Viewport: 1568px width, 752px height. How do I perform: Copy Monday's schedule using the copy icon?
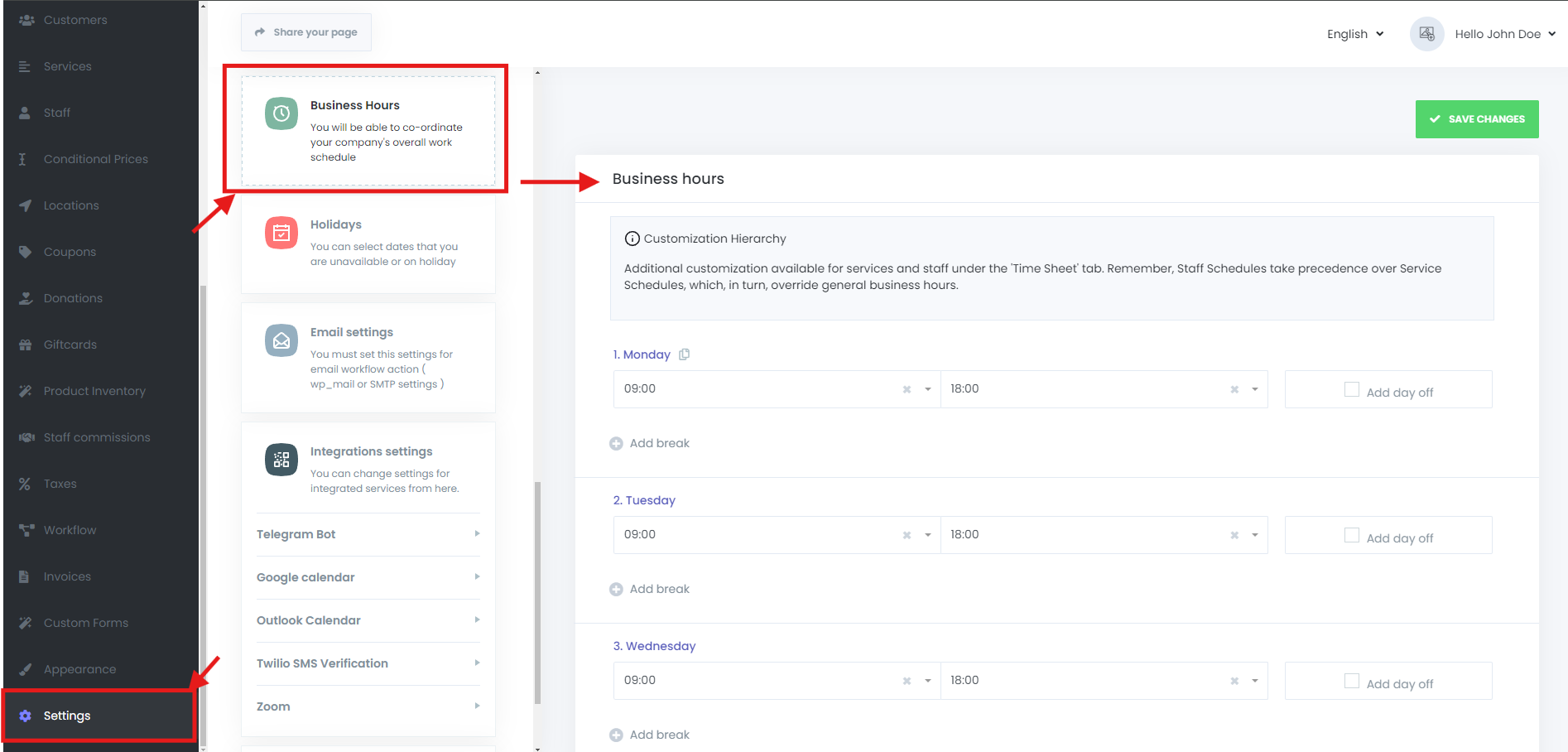coord(684,354)
